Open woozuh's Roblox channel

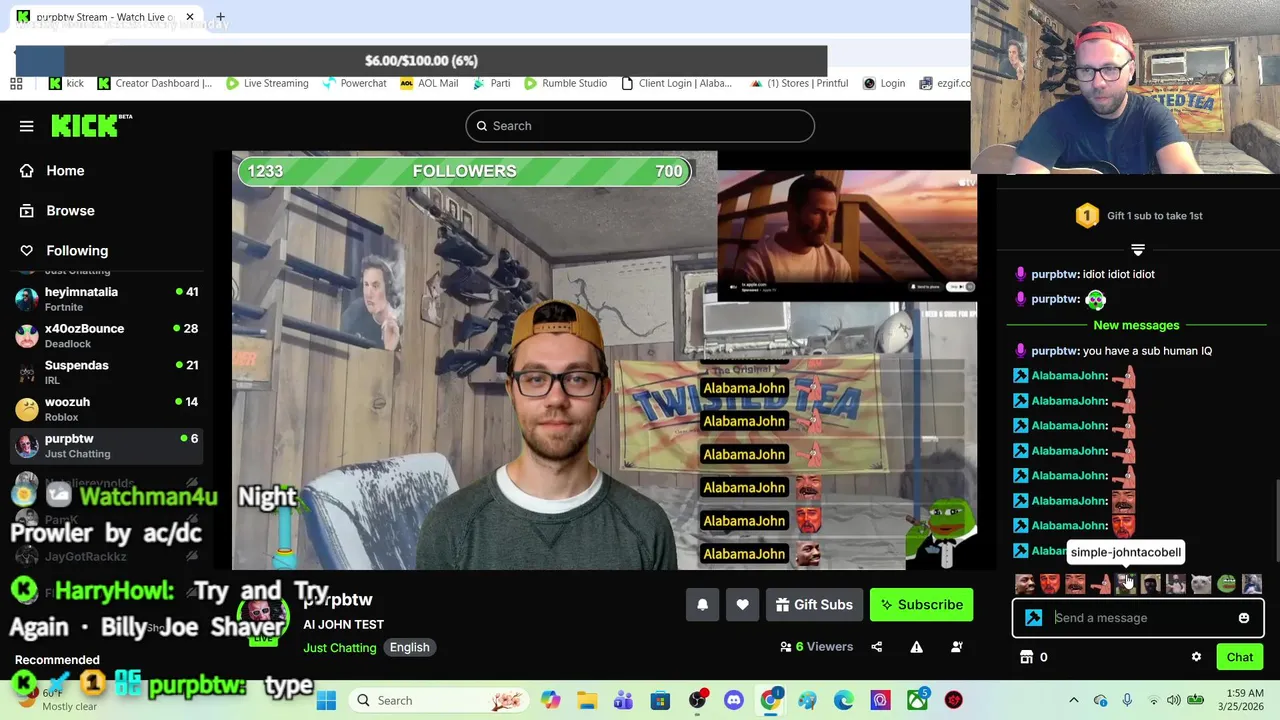(108, 409)
